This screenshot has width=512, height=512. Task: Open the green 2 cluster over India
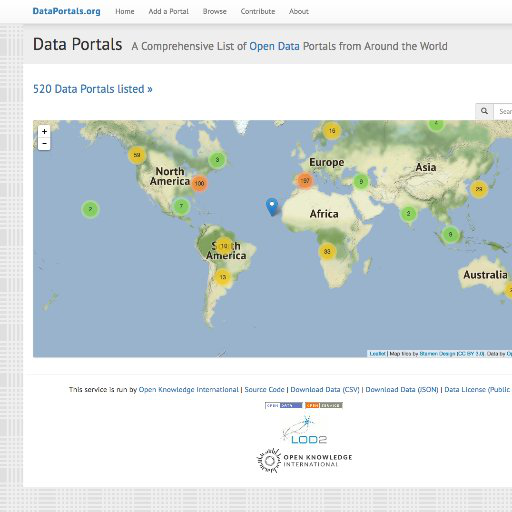tap(409, 214)
